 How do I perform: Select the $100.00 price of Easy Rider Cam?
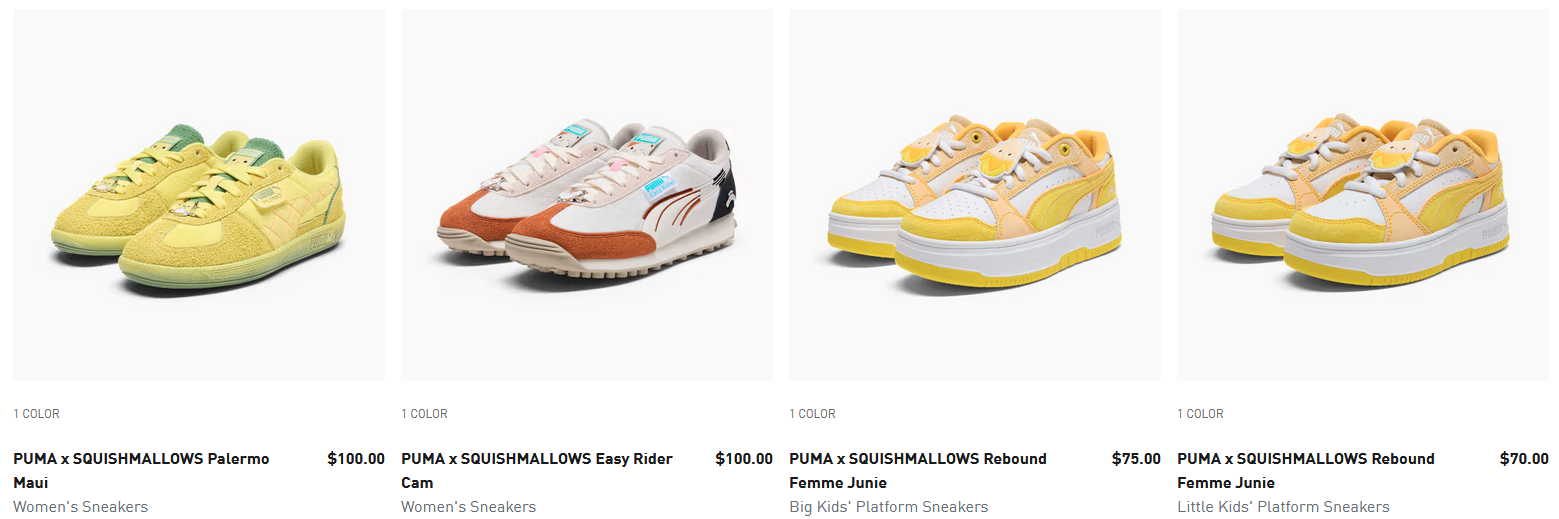[744, 459]
